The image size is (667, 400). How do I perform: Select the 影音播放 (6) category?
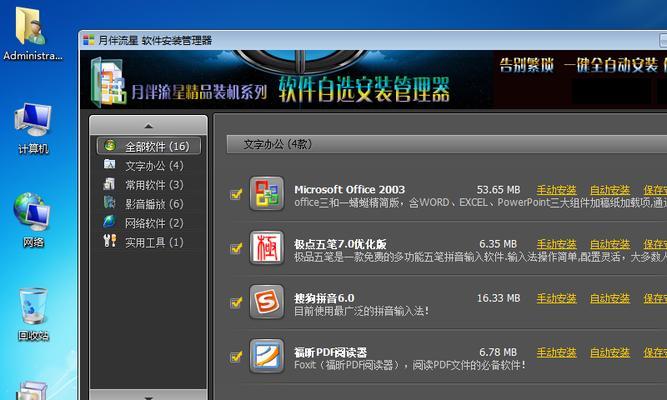click(x=149, y=204)
